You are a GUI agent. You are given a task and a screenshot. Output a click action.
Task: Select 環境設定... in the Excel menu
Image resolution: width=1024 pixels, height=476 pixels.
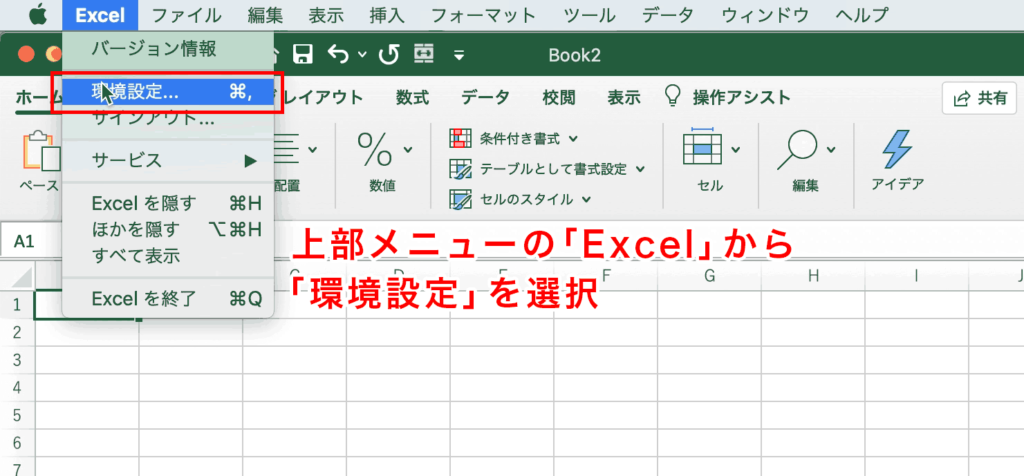click(168, 92)
